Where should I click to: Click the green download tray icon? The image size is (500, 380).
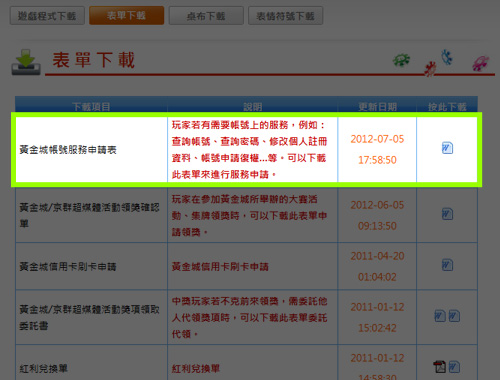coord(26,62)
